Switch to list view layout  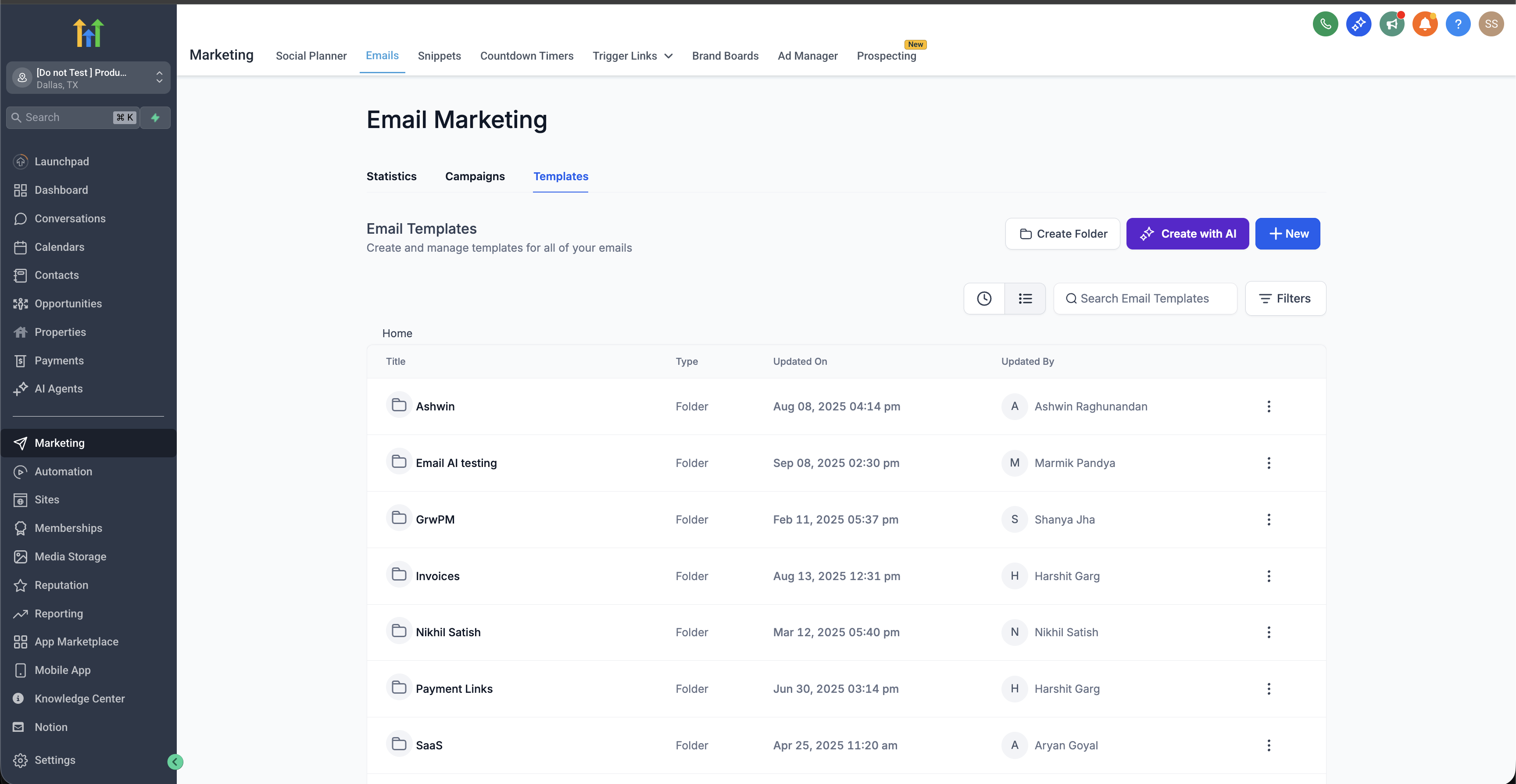(x=1025, y=299)
